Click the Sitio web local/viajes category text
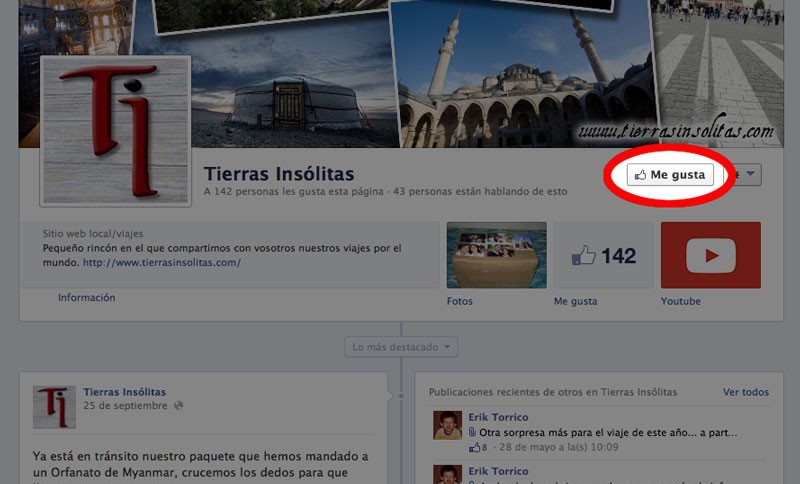This screenshot has height=484, width=800. point(93,234)
